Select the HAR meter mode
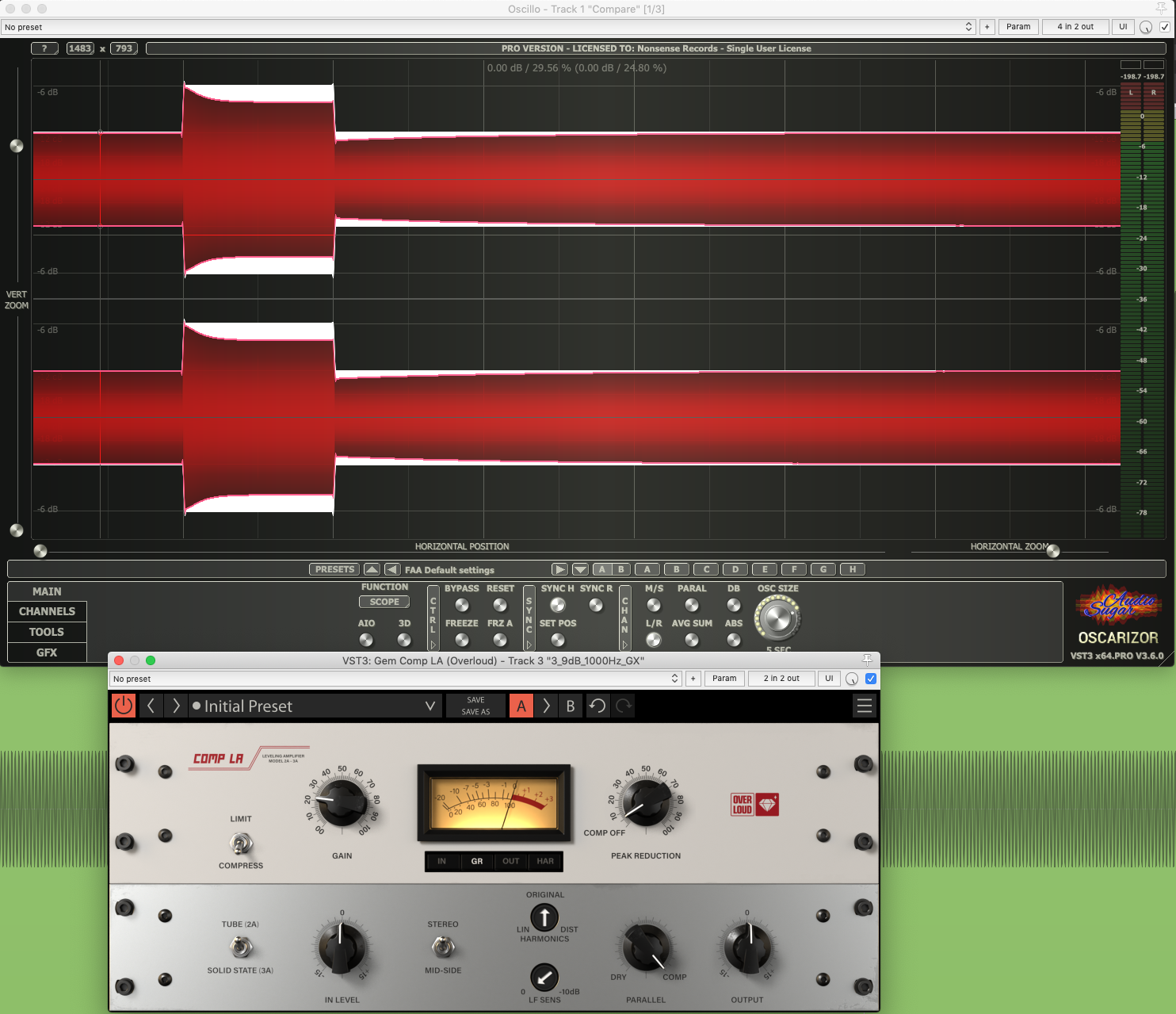Screen dimensions: 1176x1014 tap(545, 861)
